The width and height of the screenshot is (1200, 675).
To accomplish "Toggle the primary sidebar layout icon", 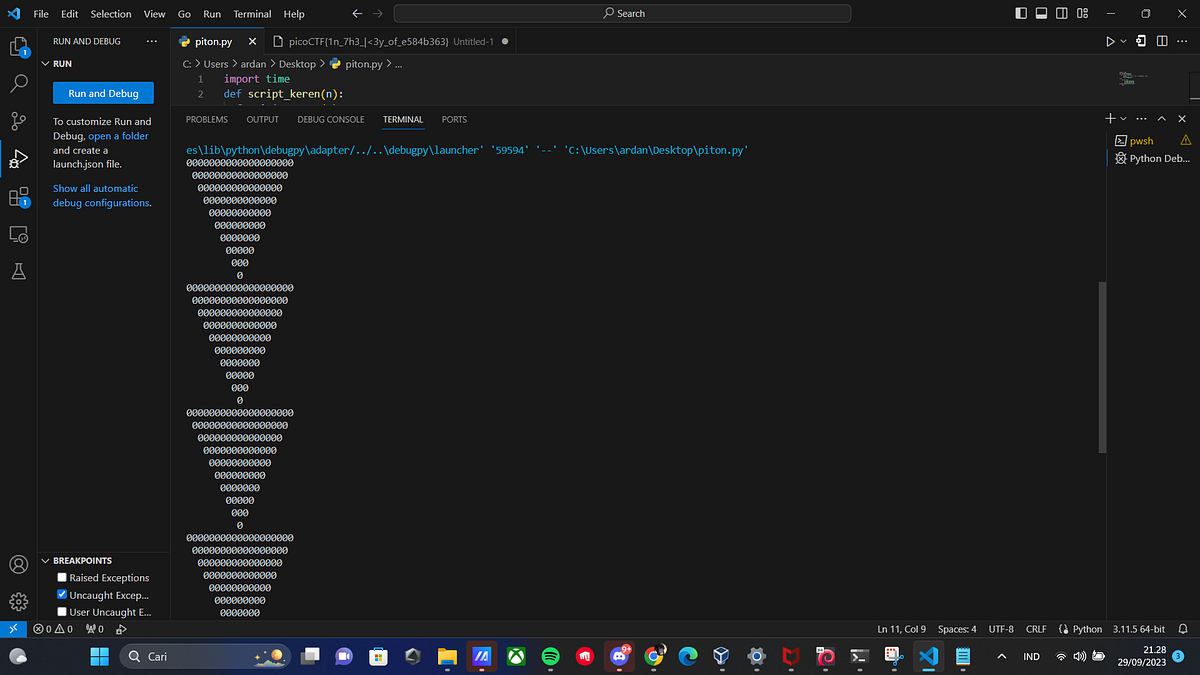I will point(1021,14).
